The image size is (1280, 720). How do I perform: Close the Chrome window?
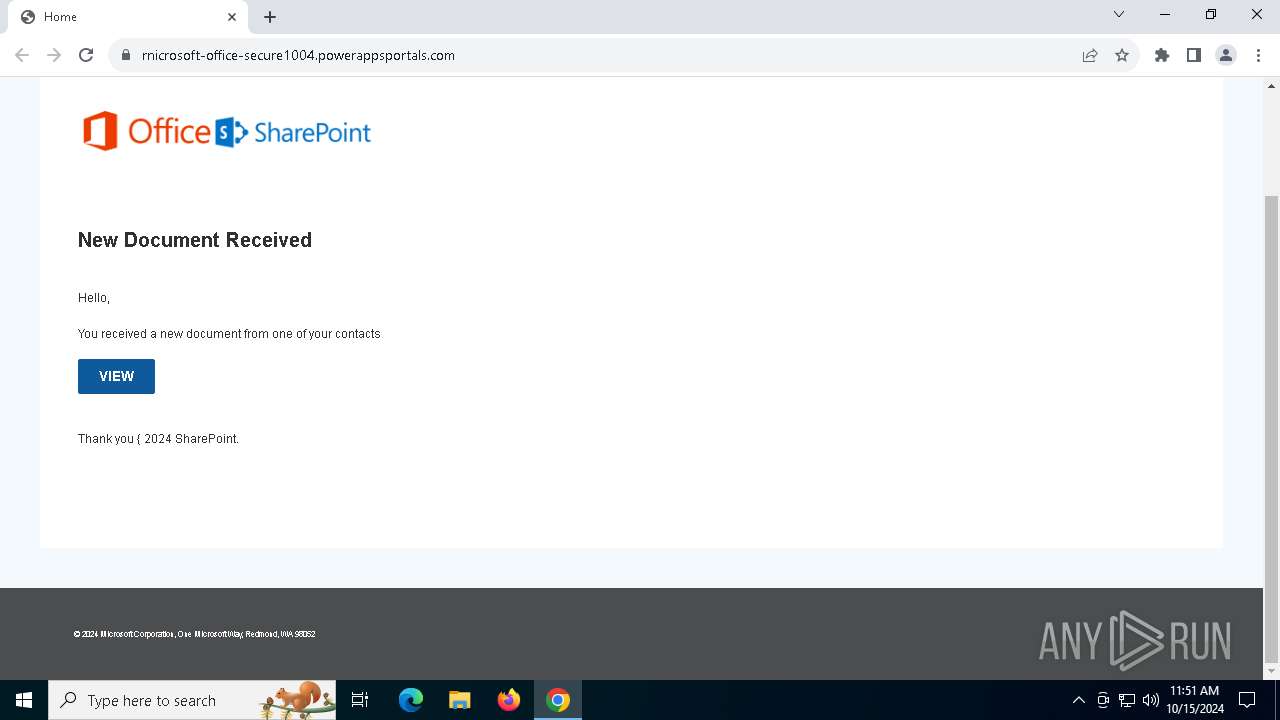pos(1257,15)
